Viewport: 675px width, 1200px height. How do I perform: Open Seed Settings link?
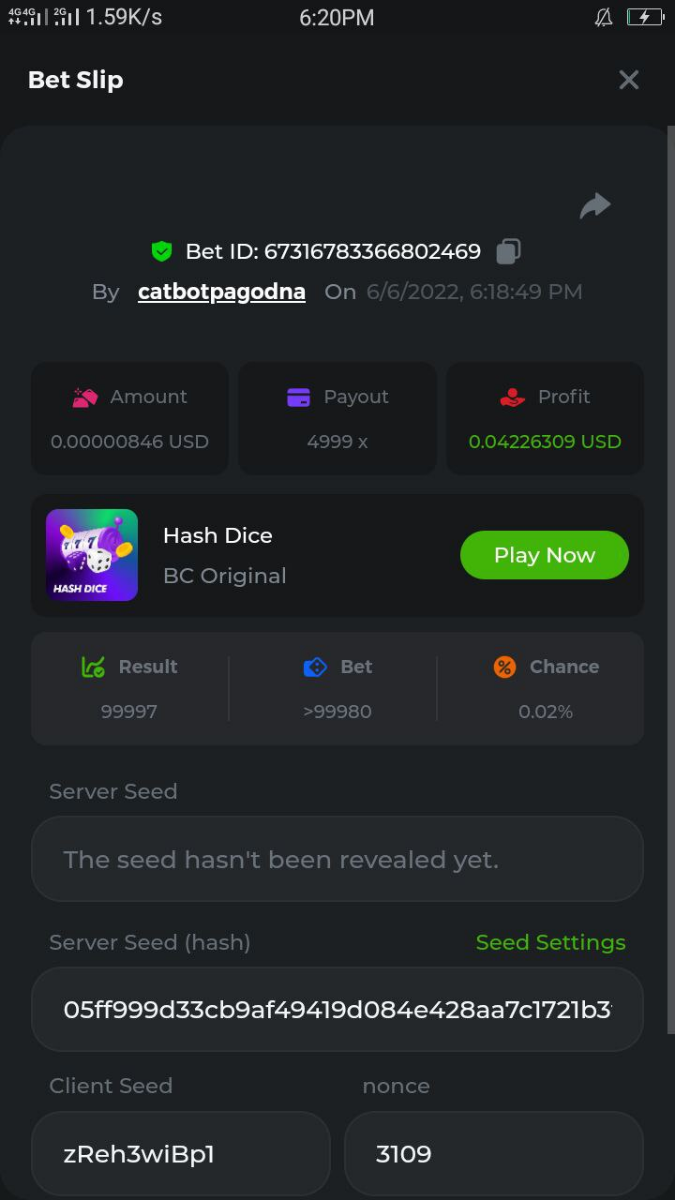coord(550,942)
